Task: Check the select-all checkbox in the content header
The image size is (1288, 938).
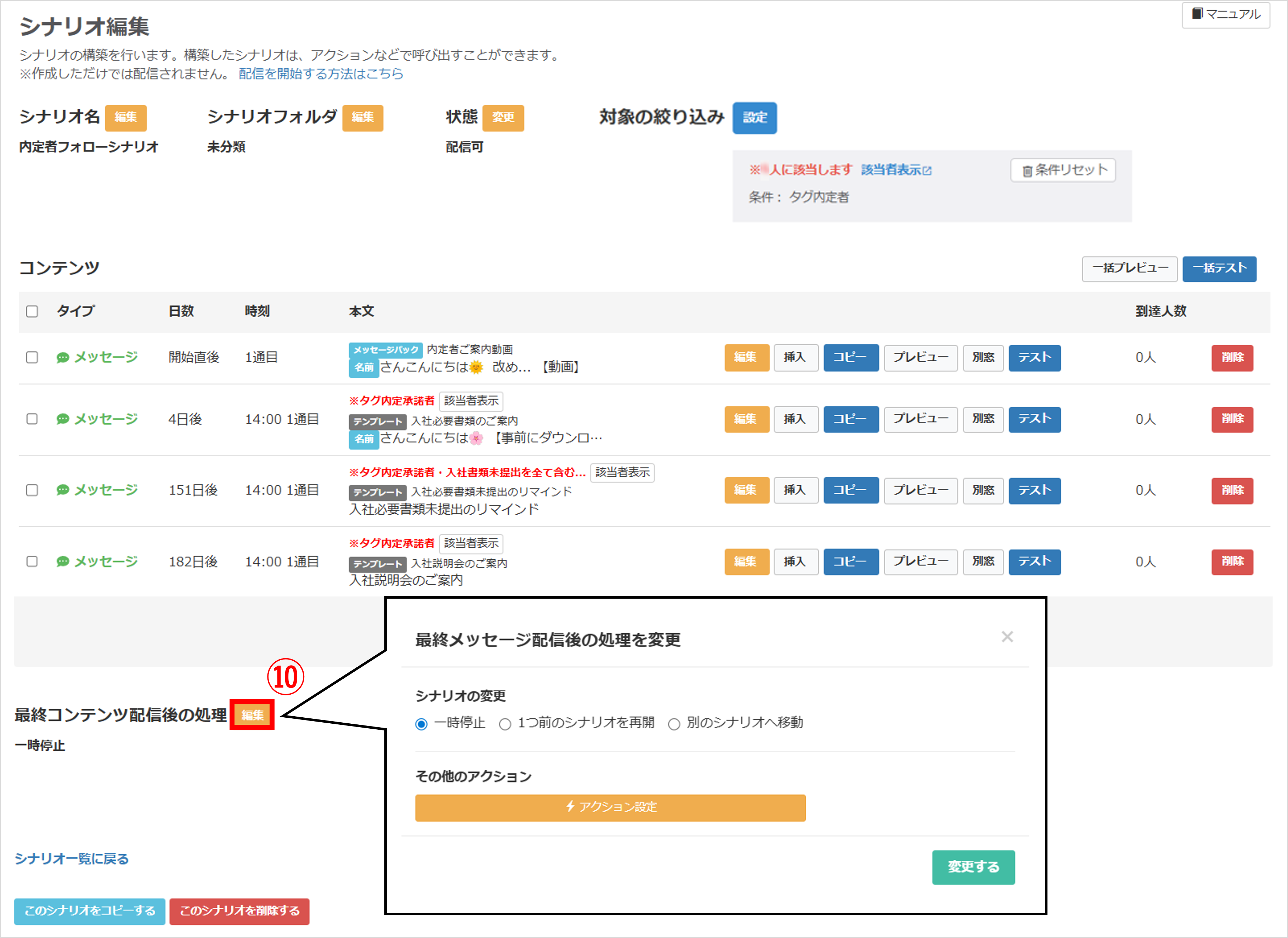Action: pyautogui.click(x=32, y=311)
